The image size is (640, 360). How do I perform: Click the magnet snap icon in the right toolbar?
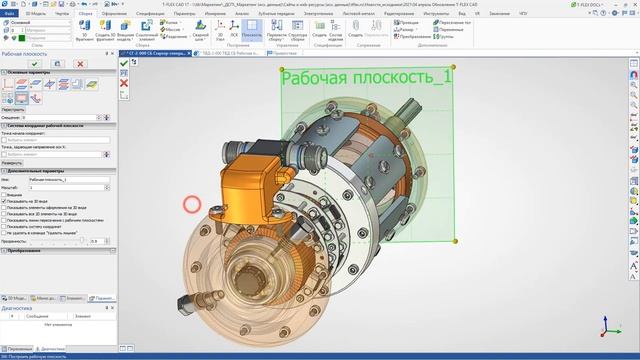click(x=633, y=75)
